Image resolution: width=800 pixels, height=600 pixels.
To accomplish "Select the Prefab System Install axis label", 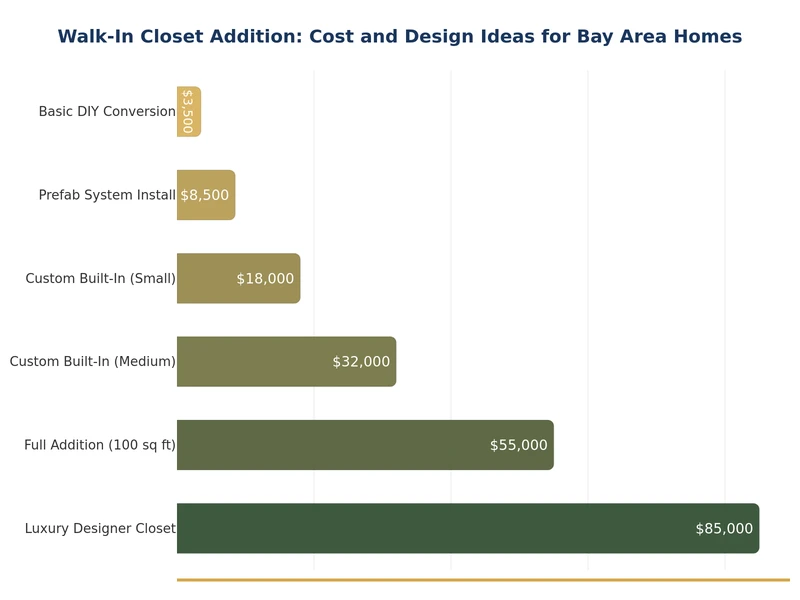I will [x=106, y=195].
